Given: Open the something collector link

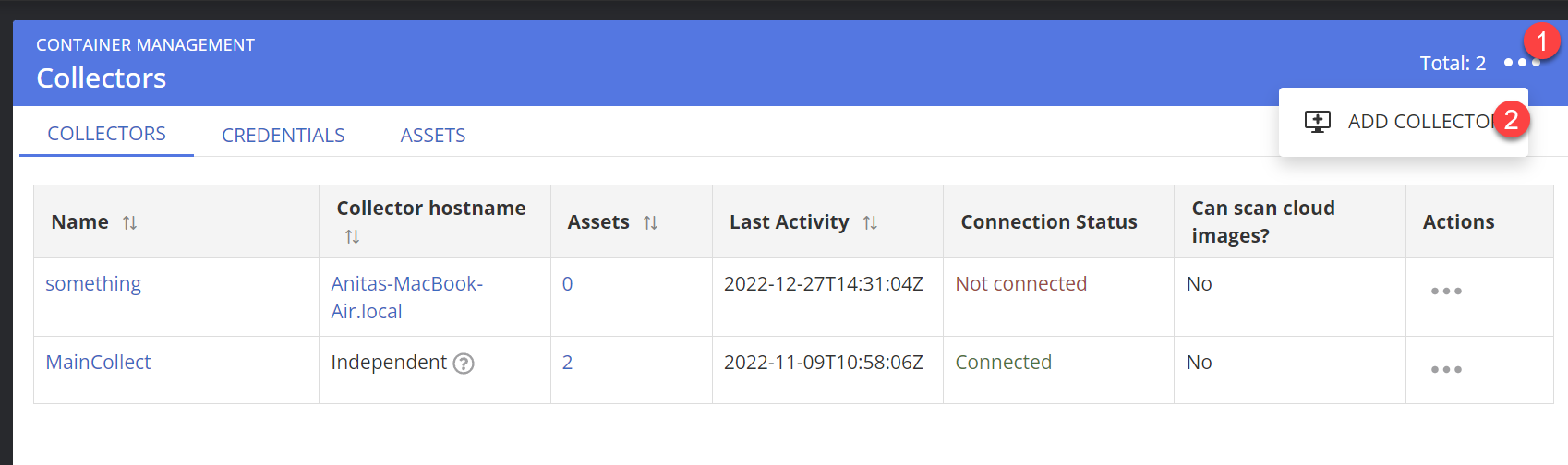Looking at the screenshot, I should click(x=93, y=284).
